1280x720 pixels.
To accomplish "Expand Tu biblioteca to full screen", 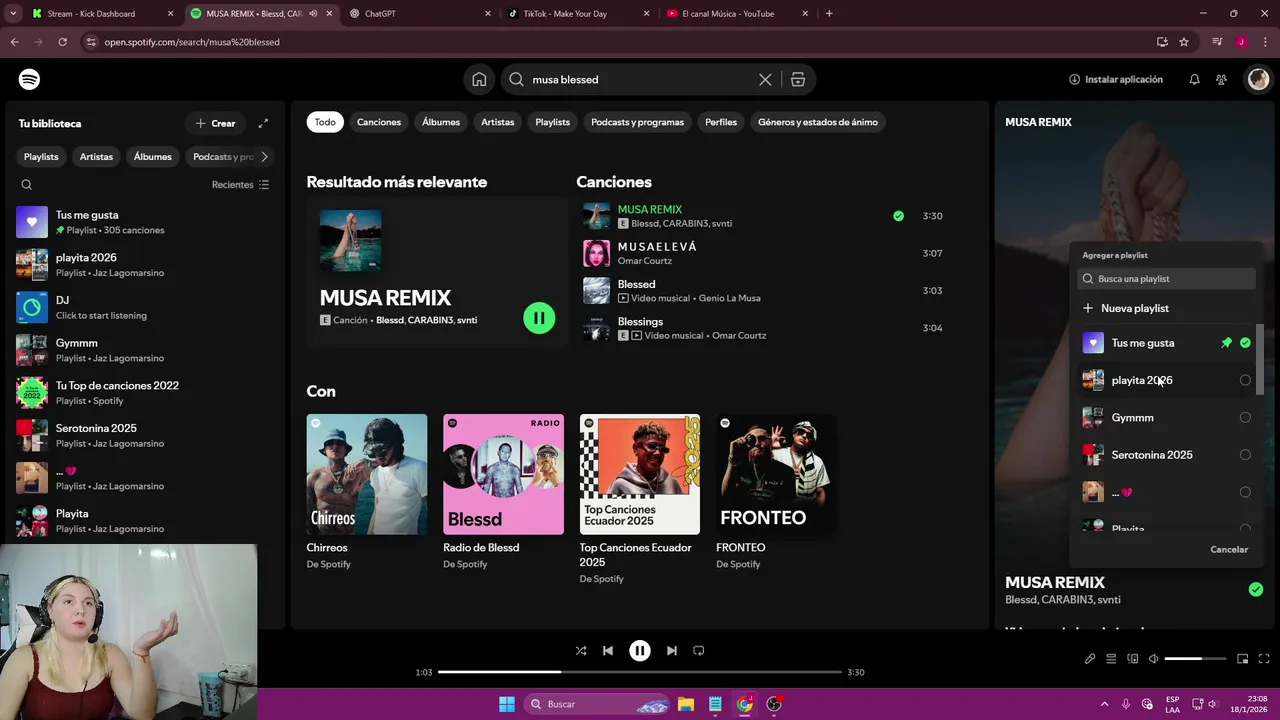I will pyautogui.click(x=263, y=123).
